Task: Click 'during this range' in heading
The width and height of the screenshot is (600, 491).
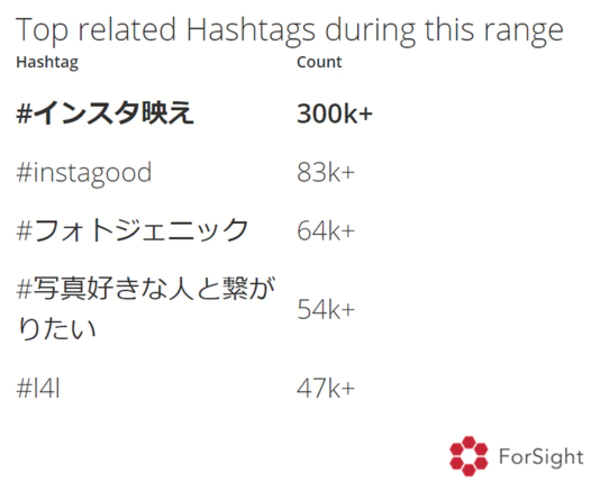Action: click(444, 31)
